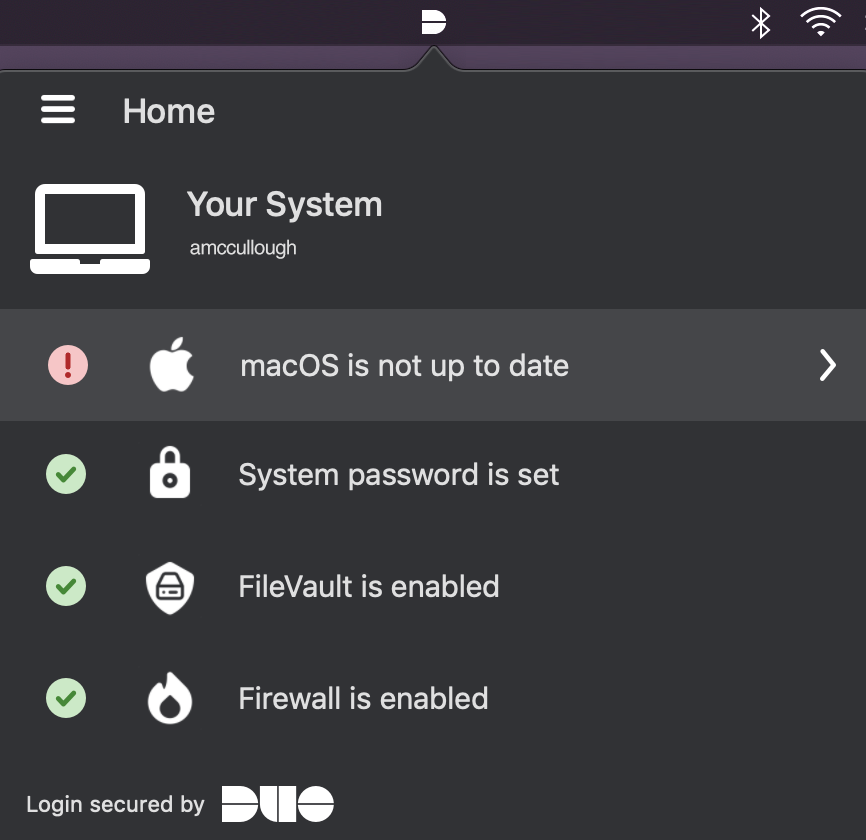Click the chevron arrow on macOS row

click(x=827, y=364)
